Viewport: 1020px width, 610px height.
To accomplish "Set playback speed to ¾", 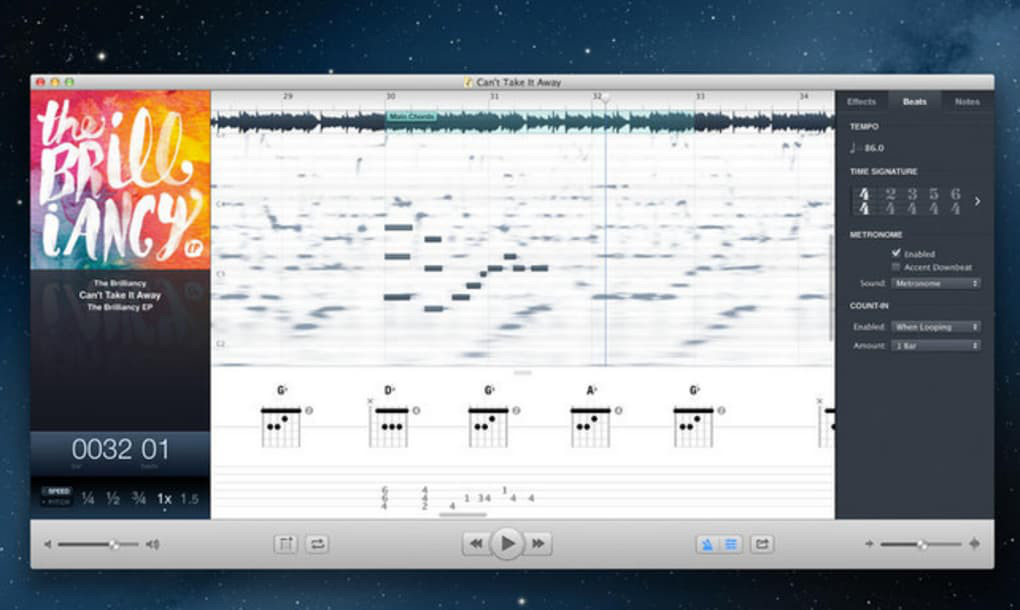I will coord(139,499).
